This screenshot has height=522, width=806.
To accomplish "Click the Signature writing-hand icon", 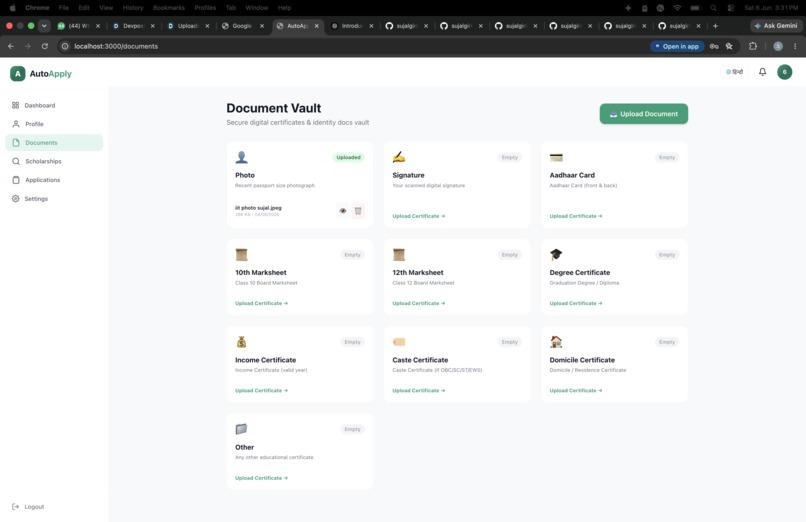I will (399, 157).
